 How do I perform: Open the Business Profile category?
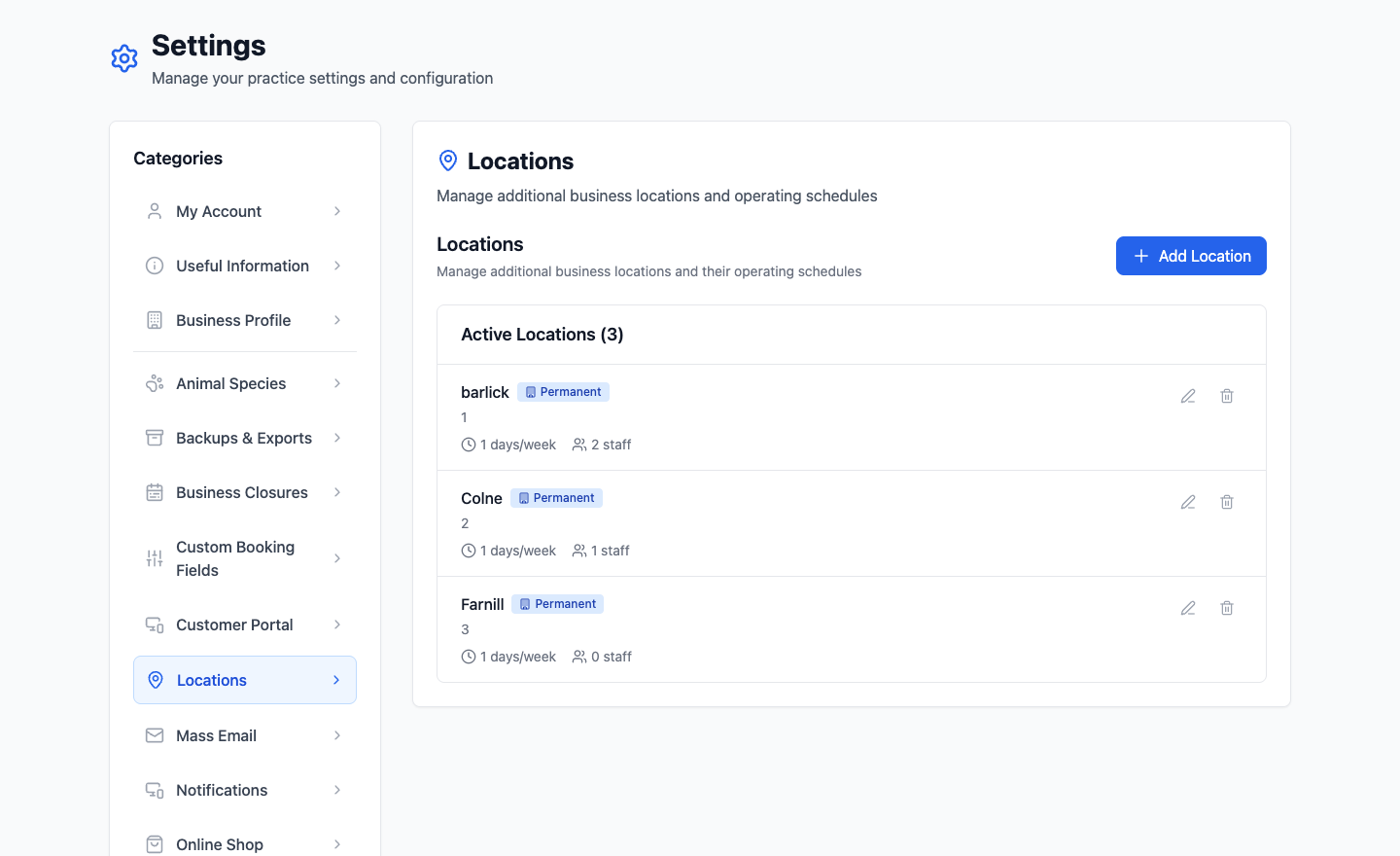click(x=245, y=320)
